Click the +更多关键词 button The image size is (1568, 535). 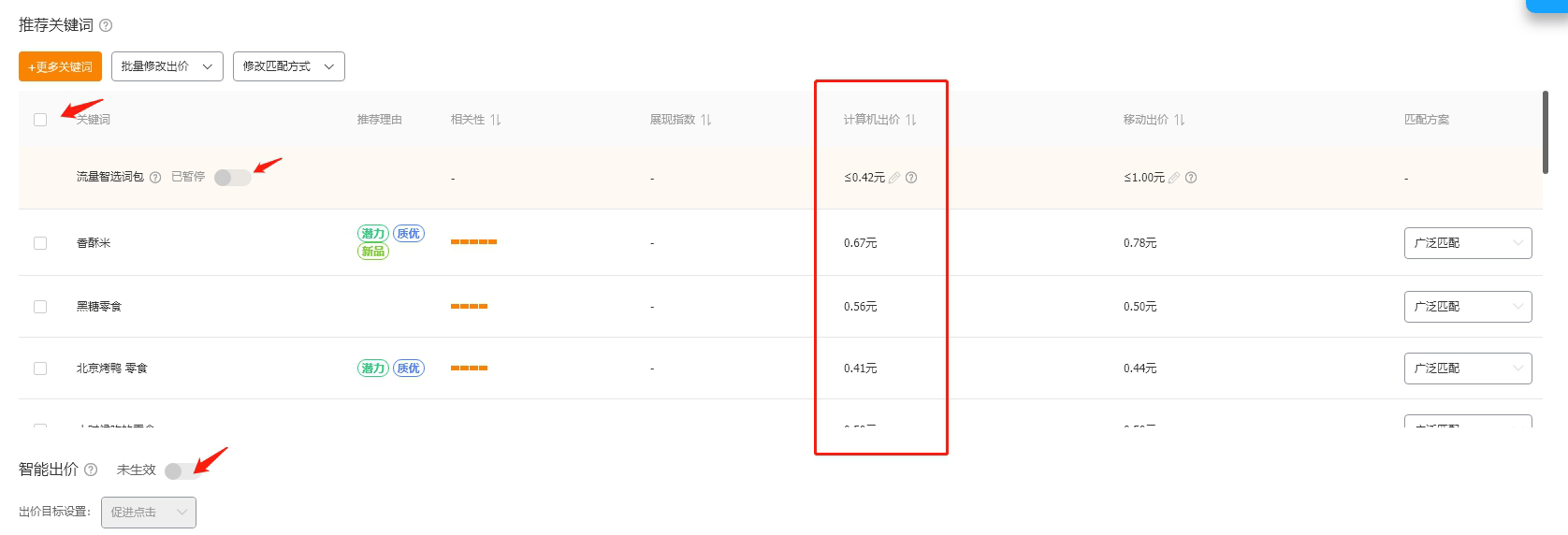click(60, 66)
